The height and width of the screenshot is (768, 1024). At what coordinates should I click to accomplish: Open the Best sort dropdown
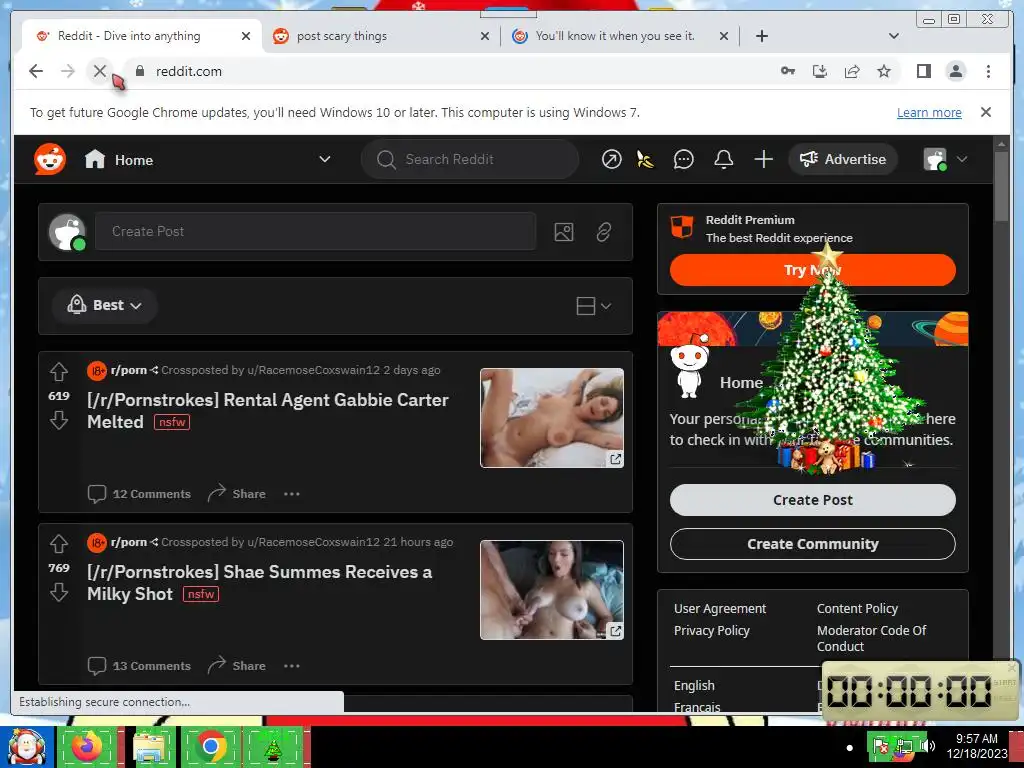pyautogui.click(x=104, y=306)
